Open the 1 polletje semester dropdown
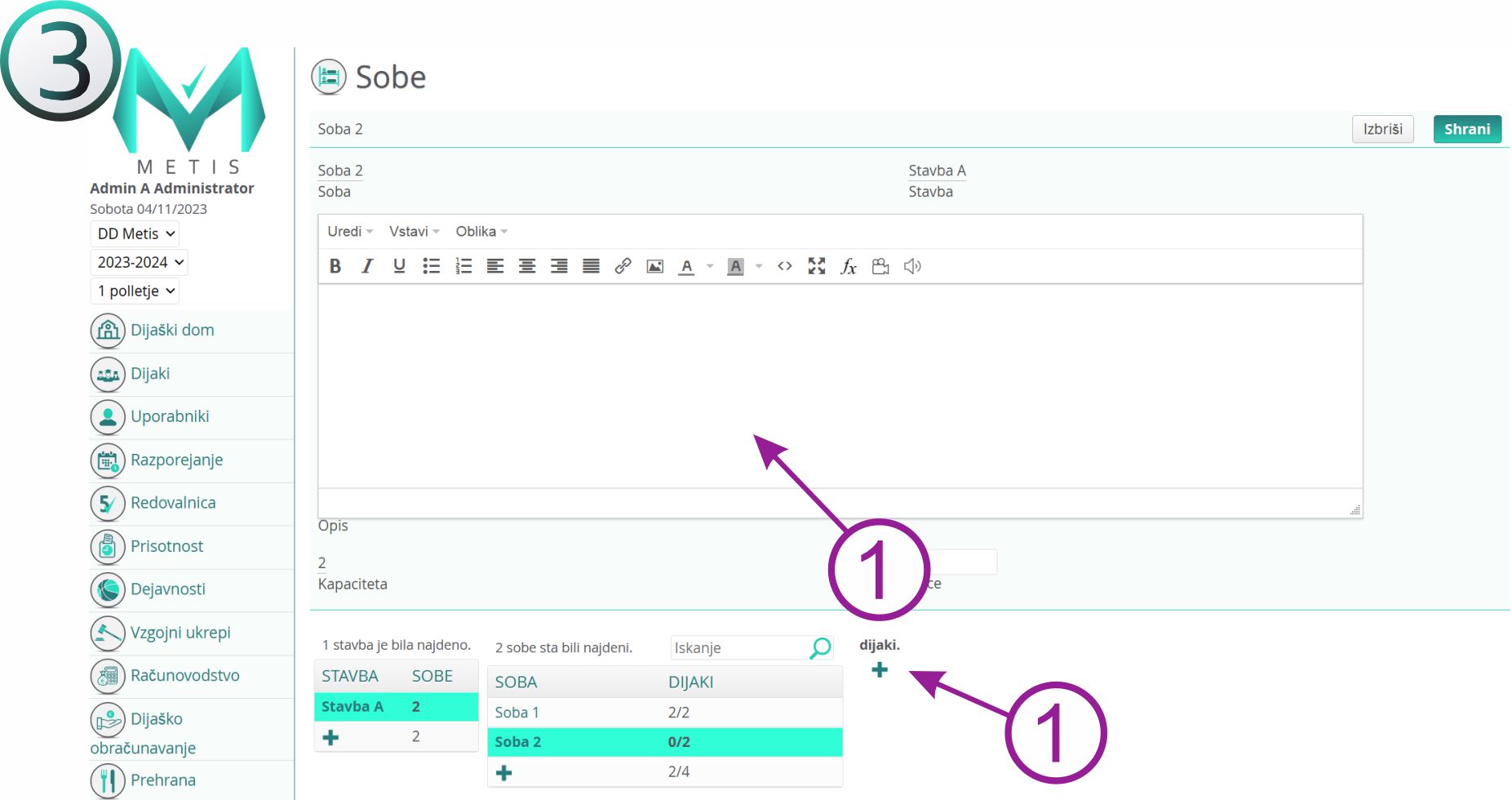This screenshot has width=1512, height=800. tap(135, 291)
